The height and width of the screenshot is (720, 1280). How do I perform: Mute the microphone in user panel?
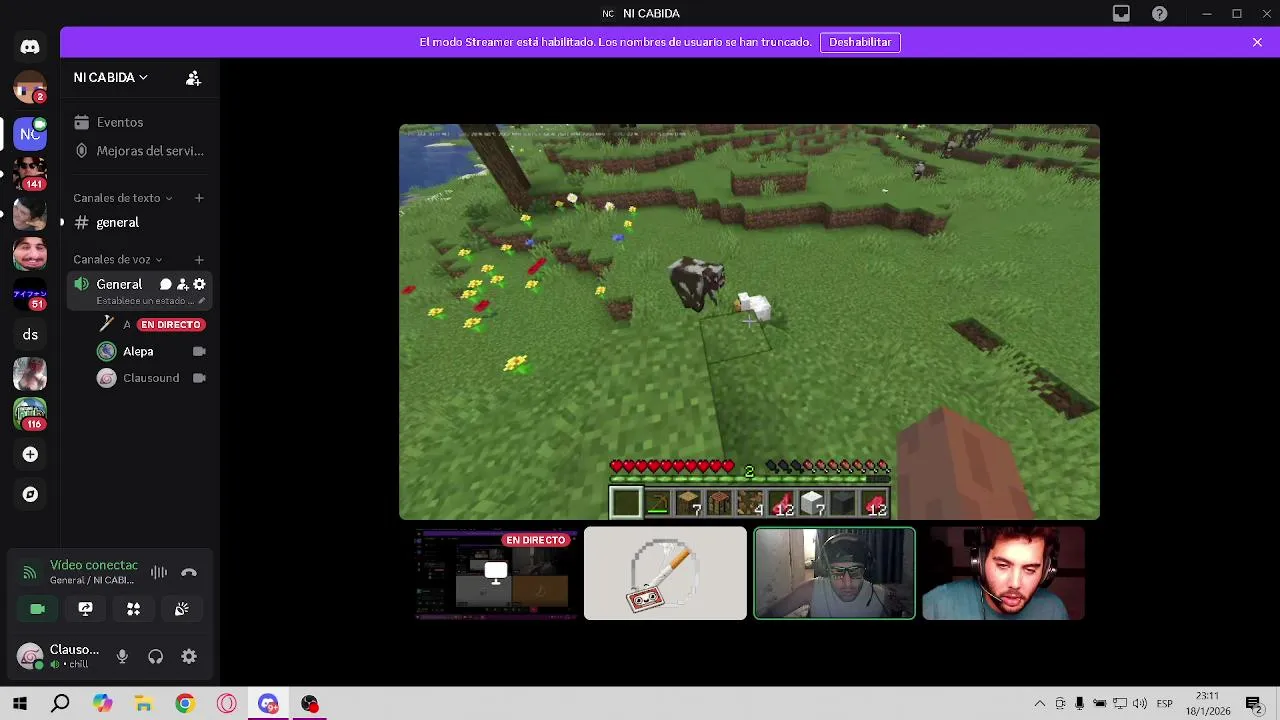(122, 657)
